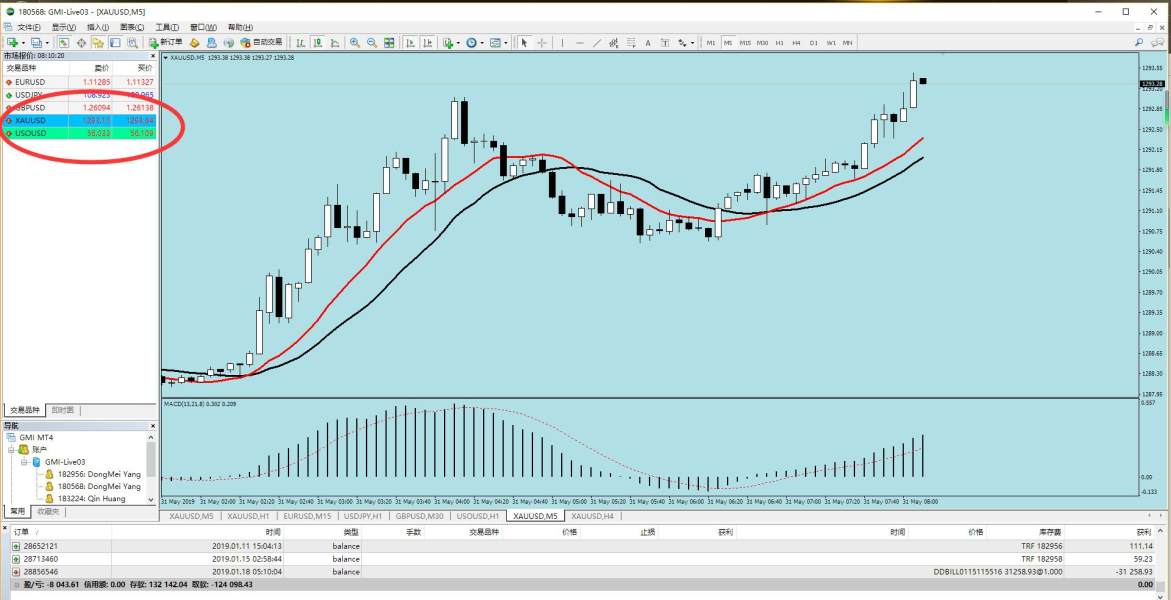1171x600 pixels.
Task: Open the 图表 (Charts) menu
Action: pos(131,27)
